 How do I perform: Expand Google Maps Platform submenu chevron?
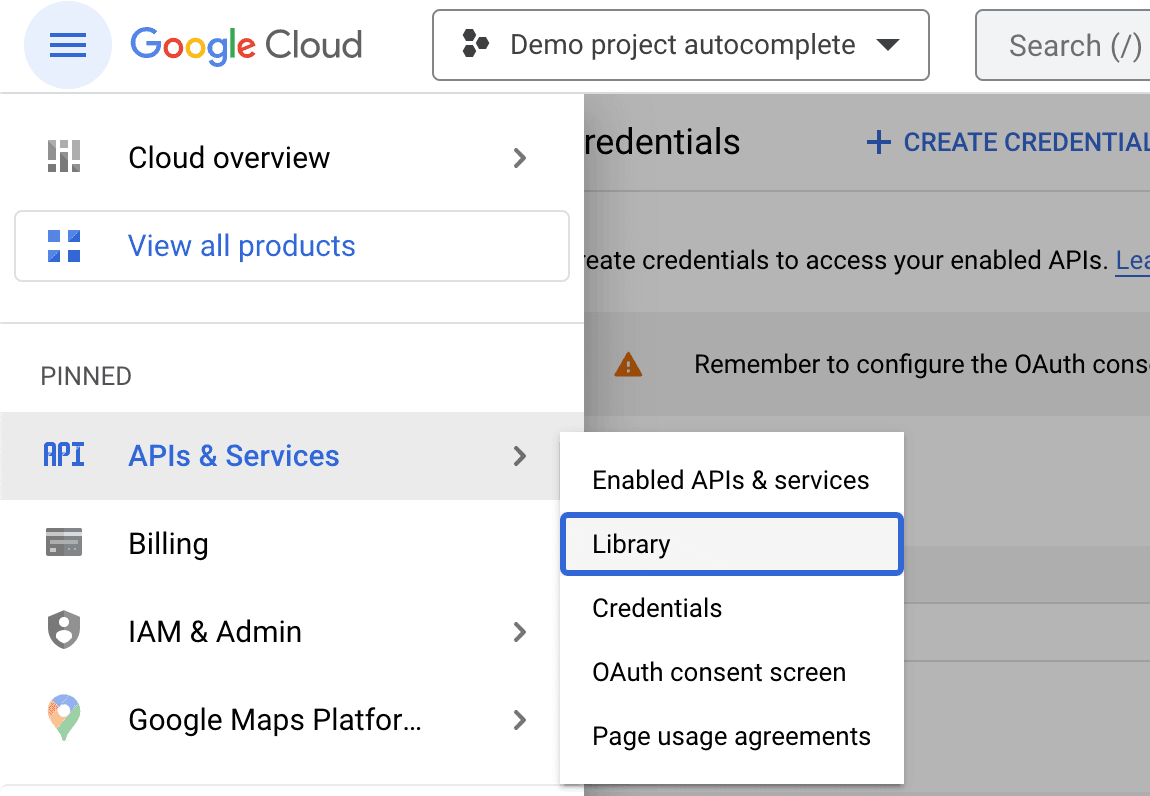[520, 720]
